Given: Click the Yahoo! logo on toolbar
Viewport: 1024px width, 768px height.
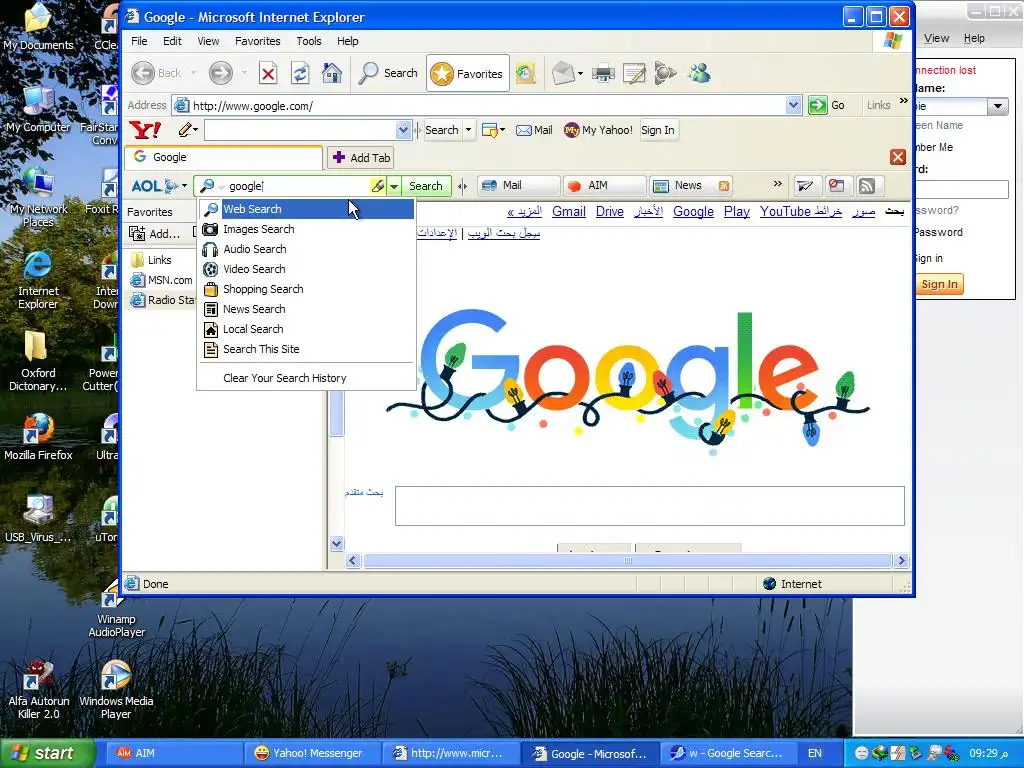Looking at the screenshot, I should pyautogui.click(x=145, y=130).
